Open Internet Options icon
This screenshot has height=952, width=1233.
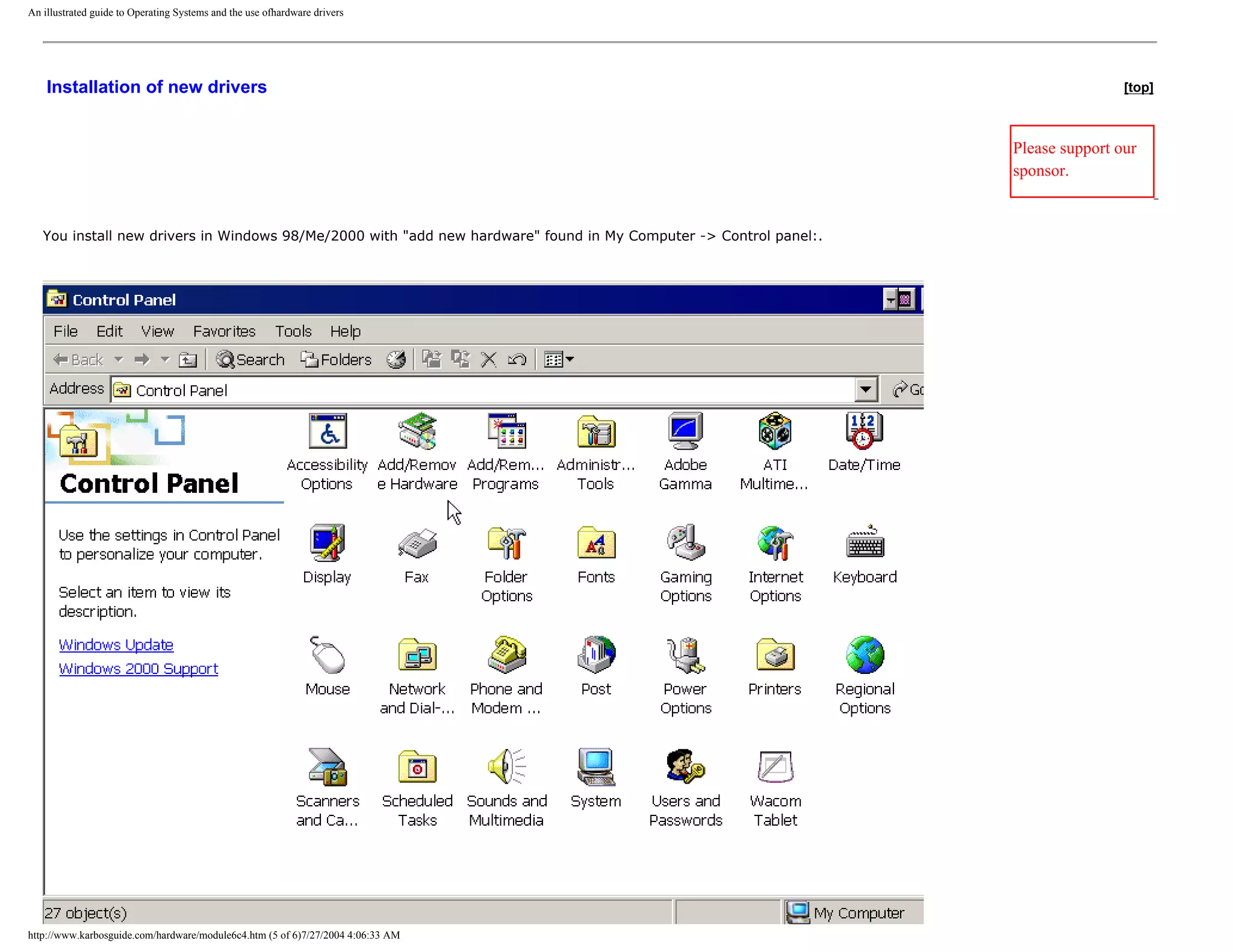coord(775,543)
